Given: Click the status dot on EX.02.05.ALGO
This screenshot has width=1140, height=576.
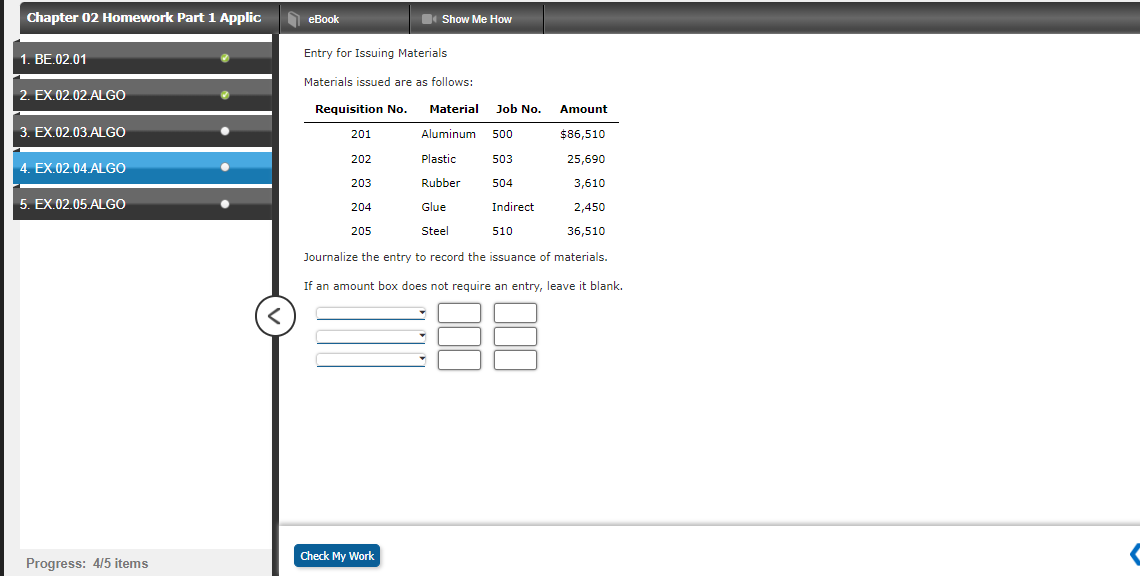Looking at the screenshot, I should coord(225,201).
